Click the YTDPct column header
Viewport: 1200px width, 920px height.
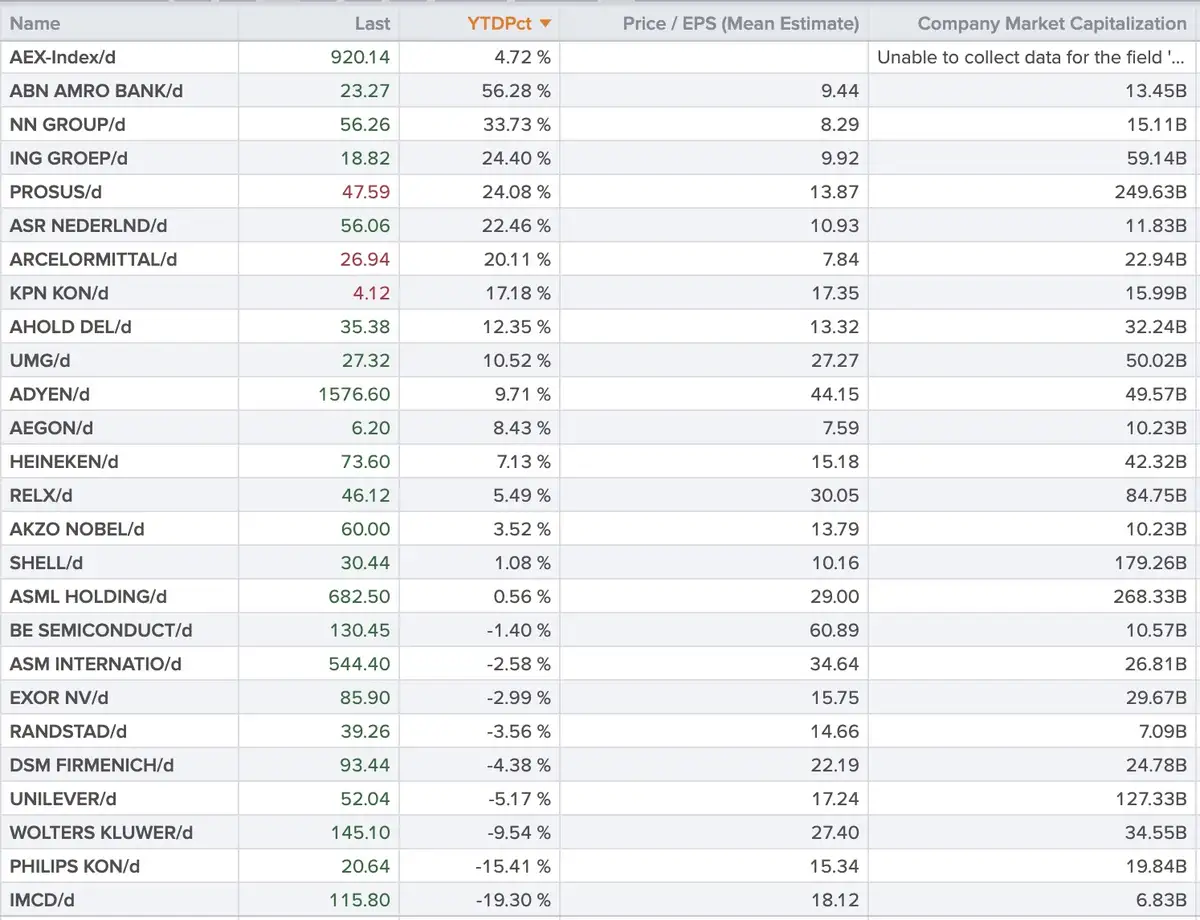point(499,23)
